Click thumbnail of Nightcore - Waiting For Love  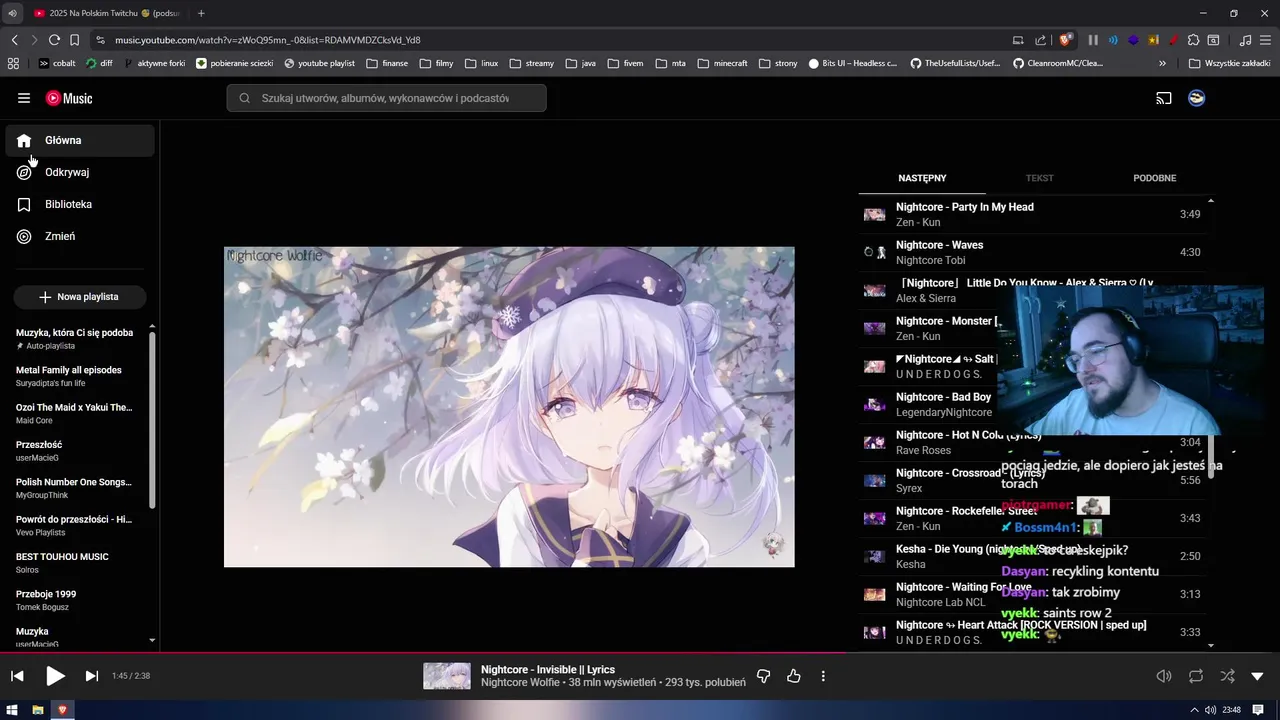(x=875, y=594)
